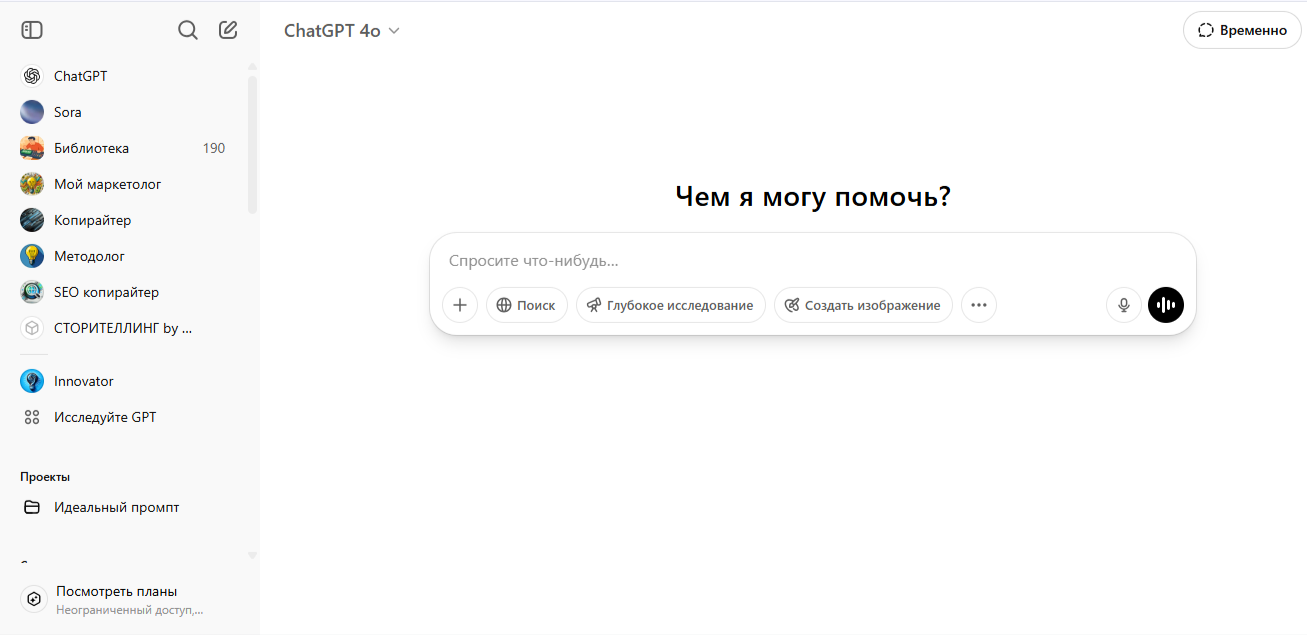Click the Копирайтер avatar icon
Screen dimensions: 1307x635
tap(32, 220)
